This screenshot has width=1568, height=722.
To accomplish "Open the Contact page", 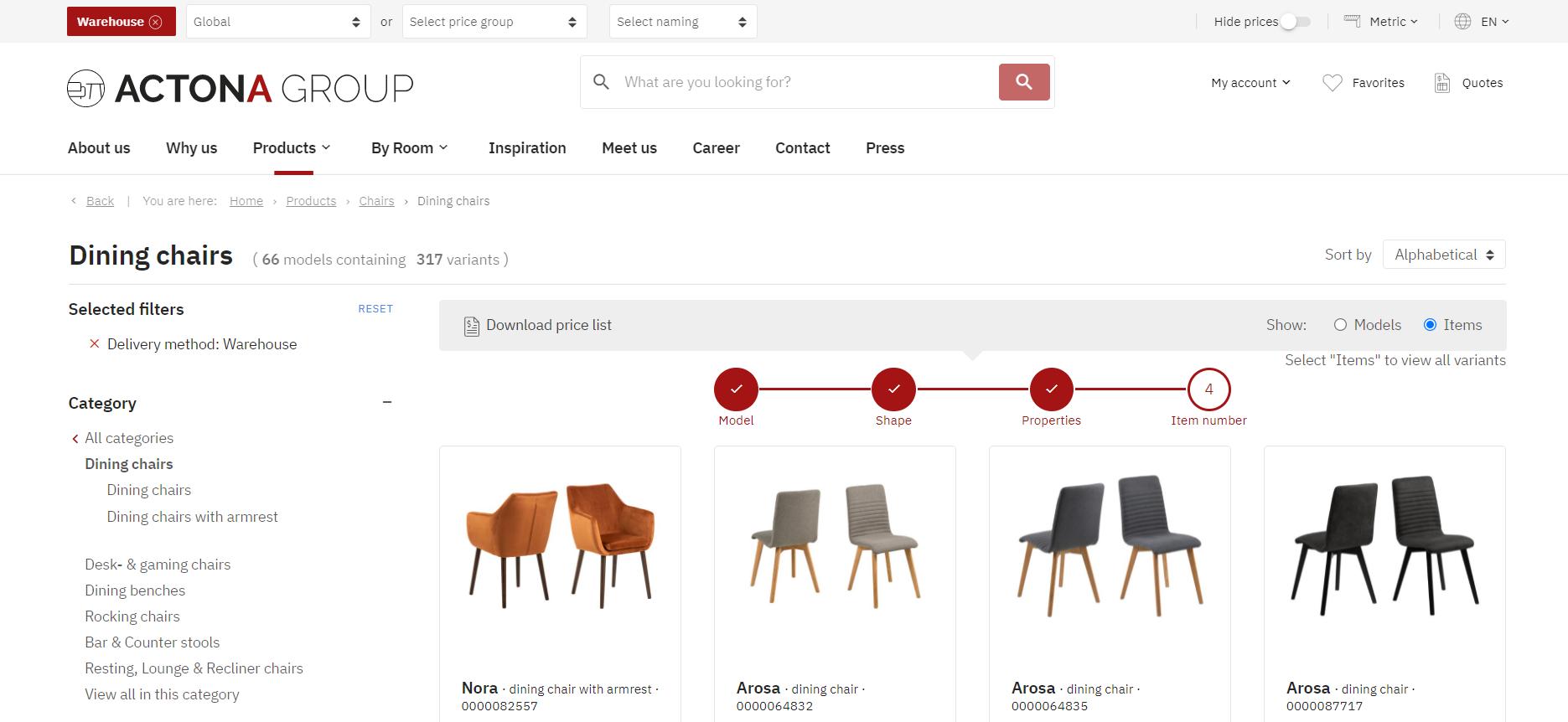I will point(803,148).
